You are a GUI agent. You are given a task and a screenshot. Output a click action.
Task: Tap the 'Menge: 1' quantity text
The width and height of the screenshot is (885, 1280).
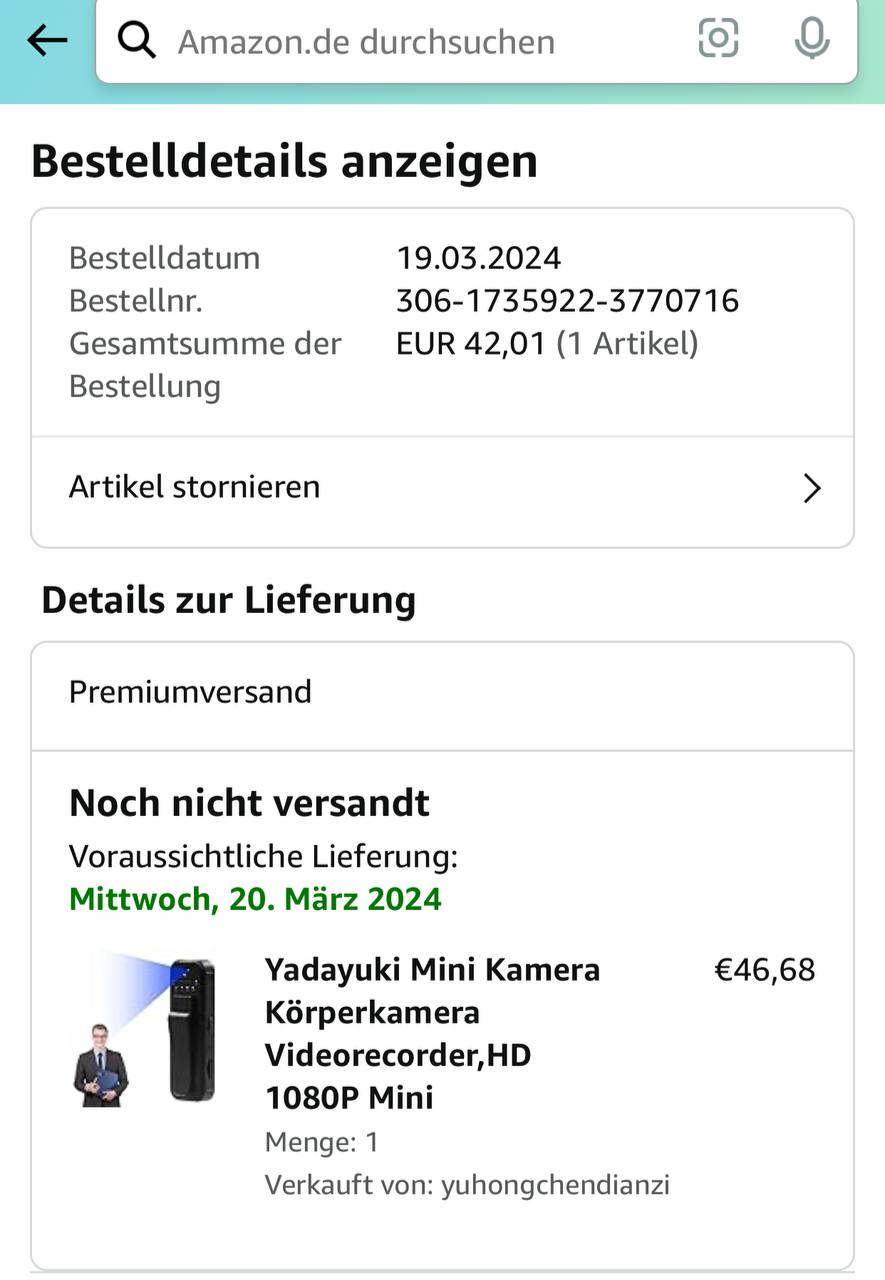coord(321,1141)
